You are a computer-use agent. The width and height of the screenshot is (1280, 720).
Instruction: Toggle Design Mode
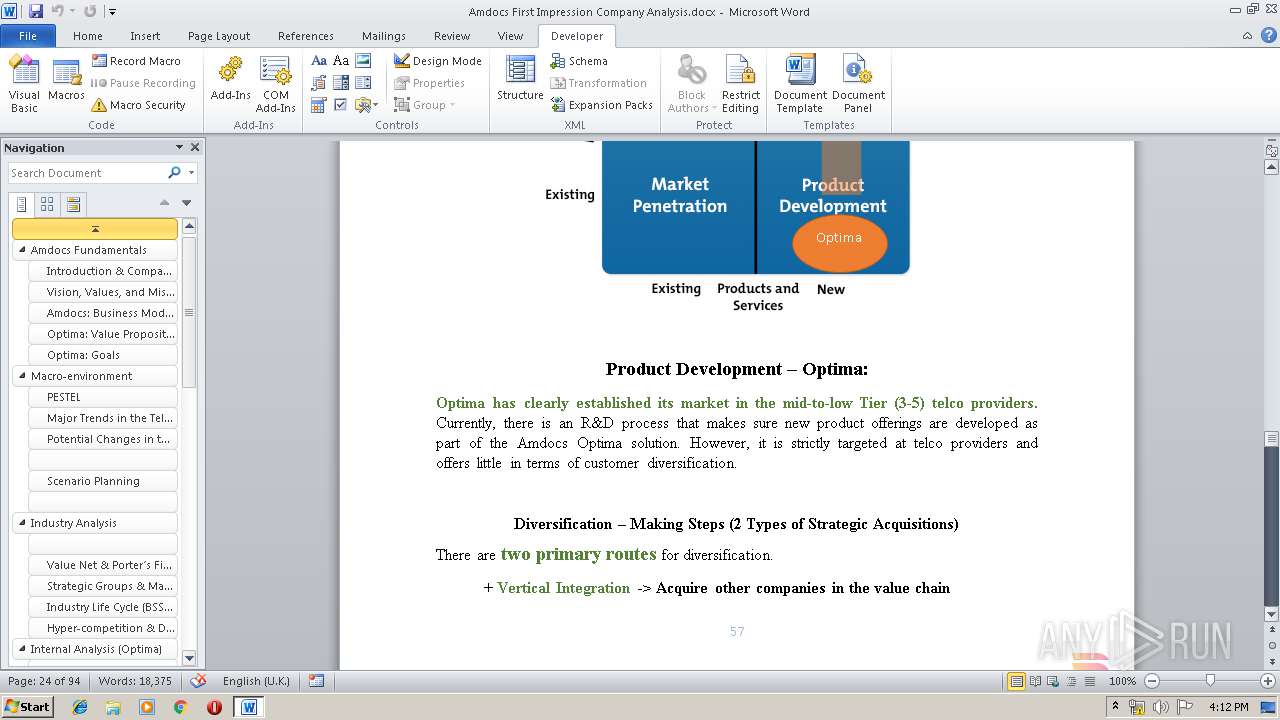[437, 61]
